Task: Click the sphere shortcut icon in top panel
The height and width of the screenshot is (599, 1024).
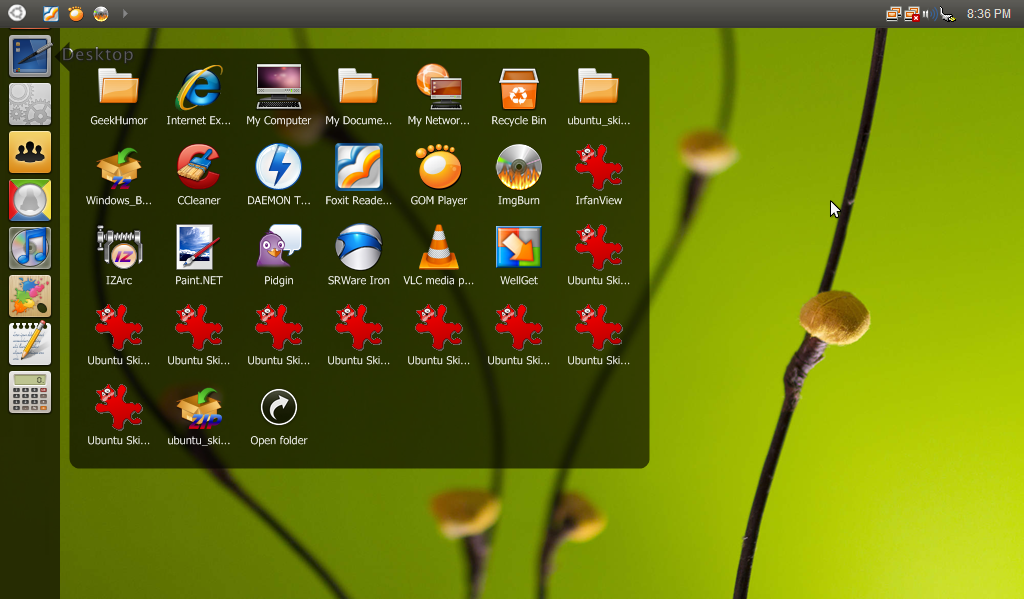Action: 101,13
